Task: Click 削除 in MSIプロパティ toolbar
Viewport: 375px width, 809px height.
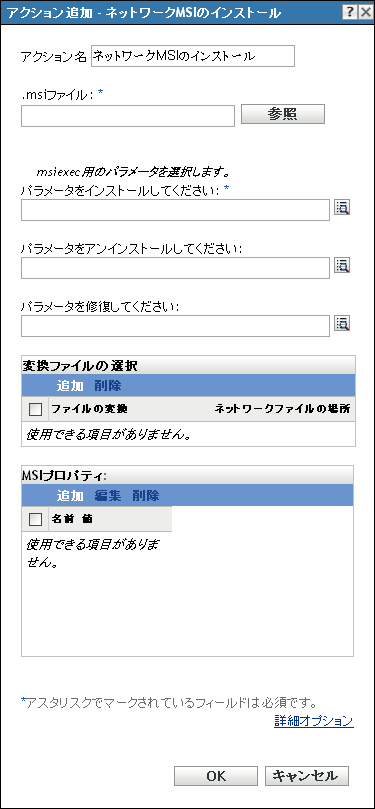Action: coord(146,495)
